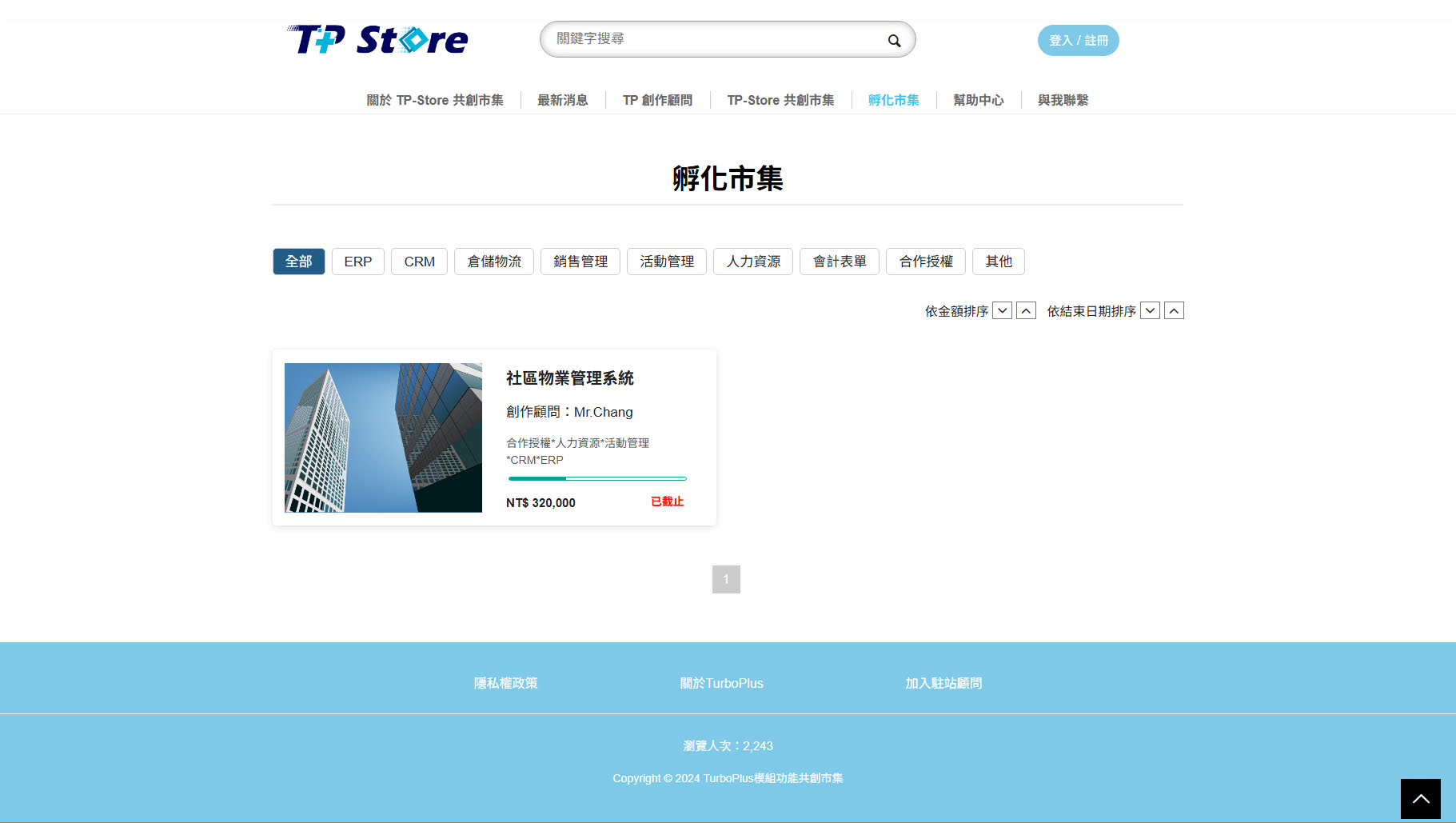Click the 已截止 status label
1456x823 pixels.
[x=667, y=501]
